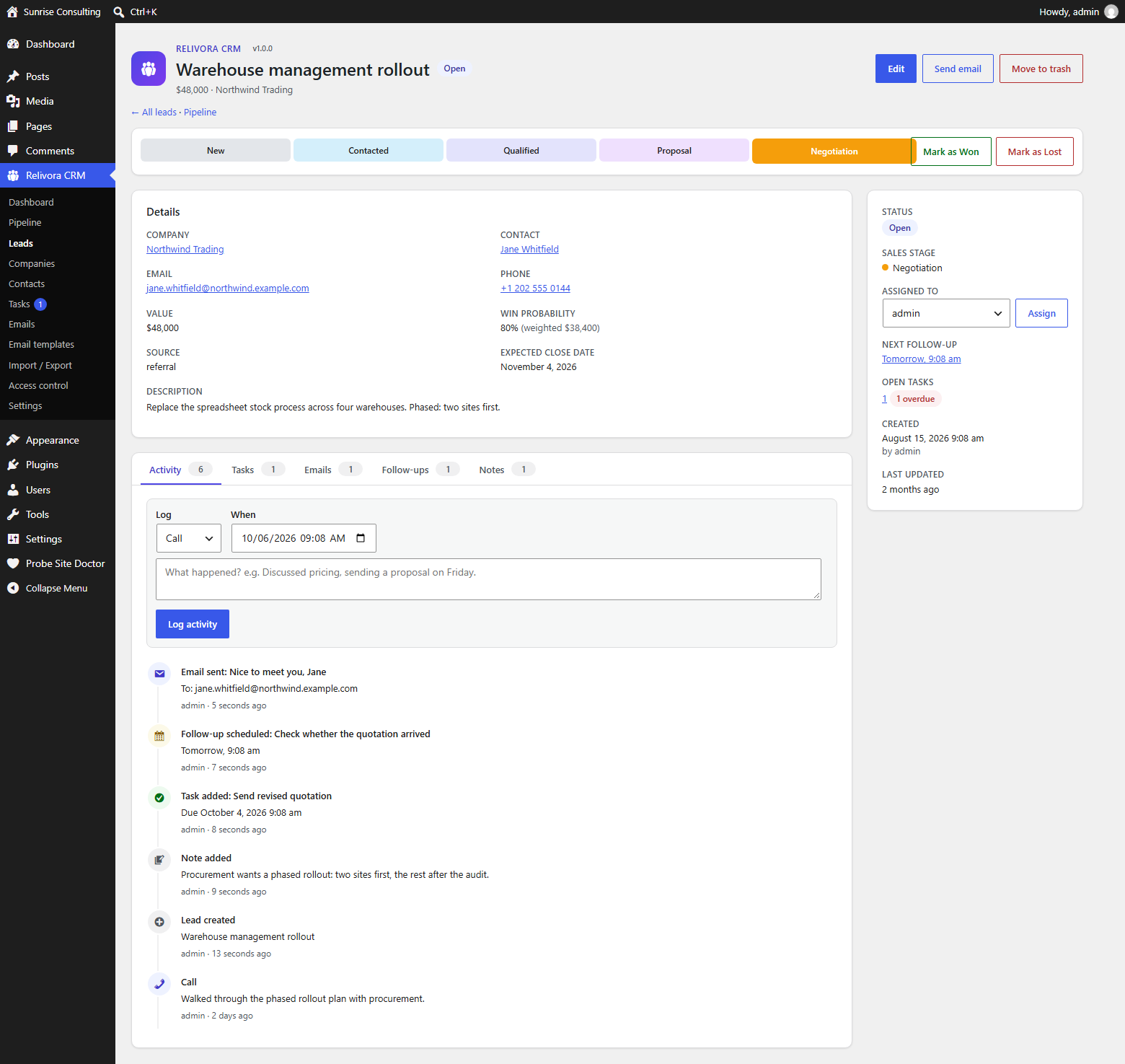Click Mark as Won button
1125x1064 pixels.
point(951,151)
